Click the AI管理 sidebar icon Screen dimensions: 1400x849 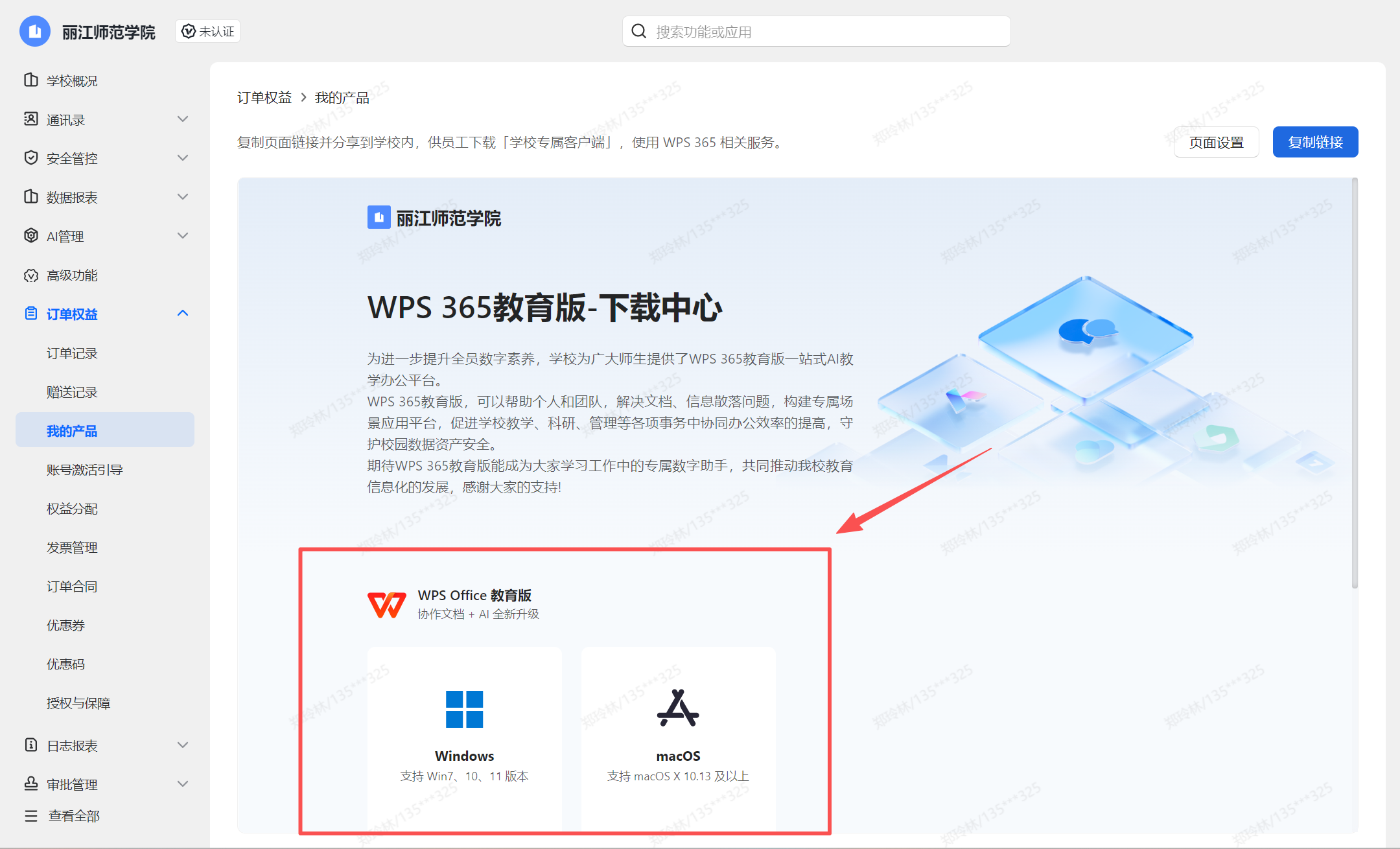(x=30, y=235)
